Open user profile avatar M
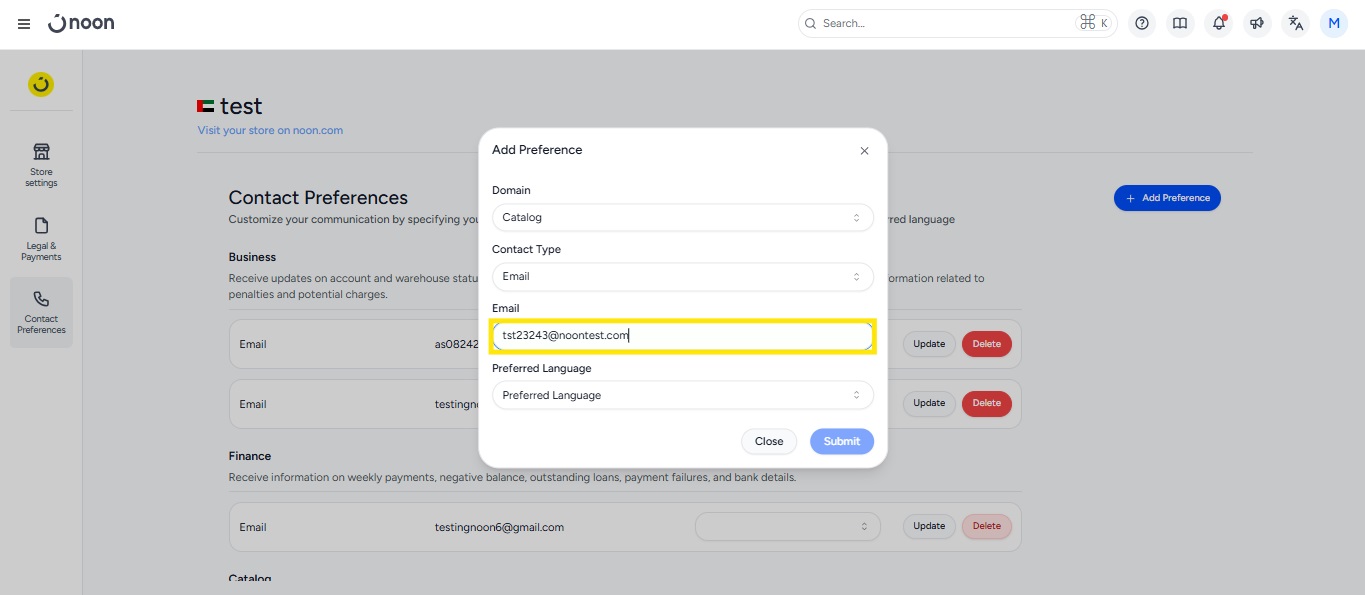 coord(1334,24)
